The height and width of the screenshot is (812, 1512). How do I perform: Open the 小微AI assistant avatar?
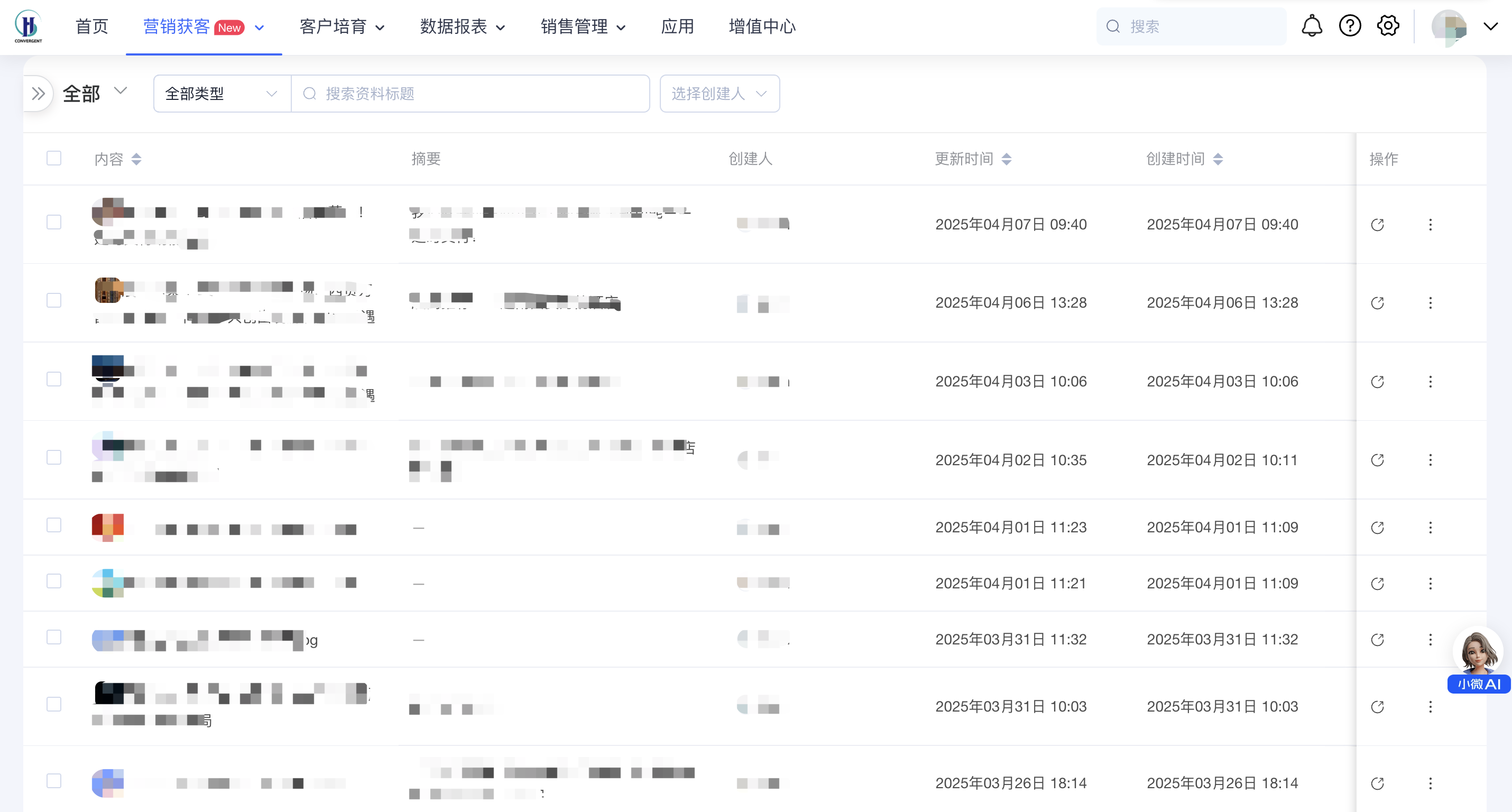1477,653
